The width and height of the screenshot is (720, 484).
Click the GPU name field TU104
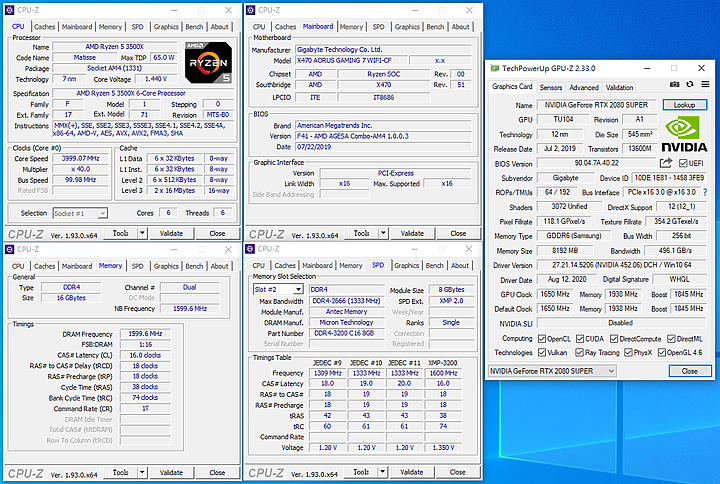coord(563,119)
